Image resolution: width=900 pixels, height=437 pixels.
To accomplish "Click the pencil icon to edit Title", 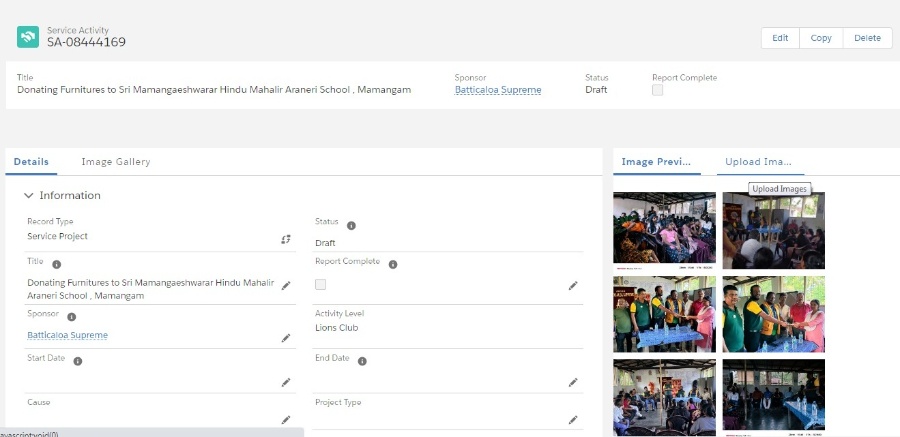I will (286, 286).
